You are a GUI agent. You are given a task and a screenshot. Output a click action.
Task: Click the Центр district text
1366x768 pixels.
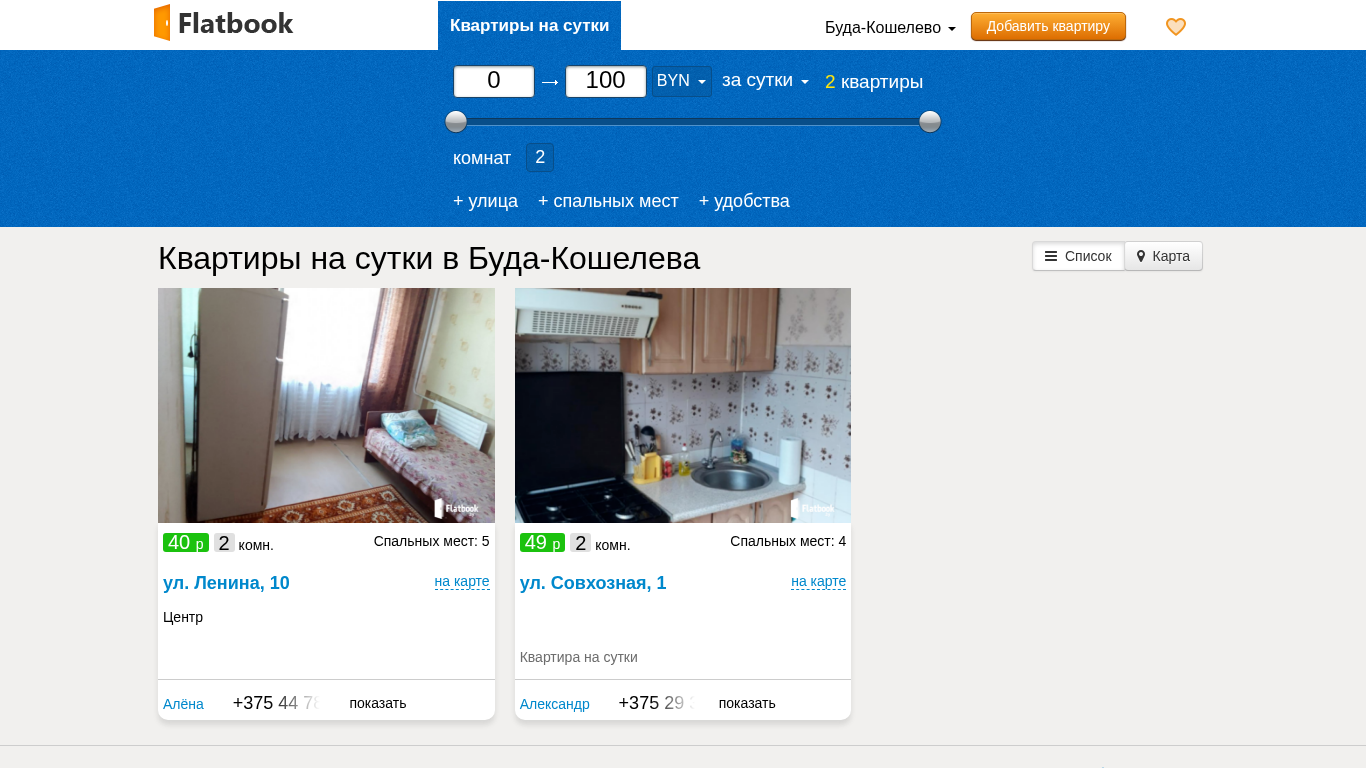point(183,617)
